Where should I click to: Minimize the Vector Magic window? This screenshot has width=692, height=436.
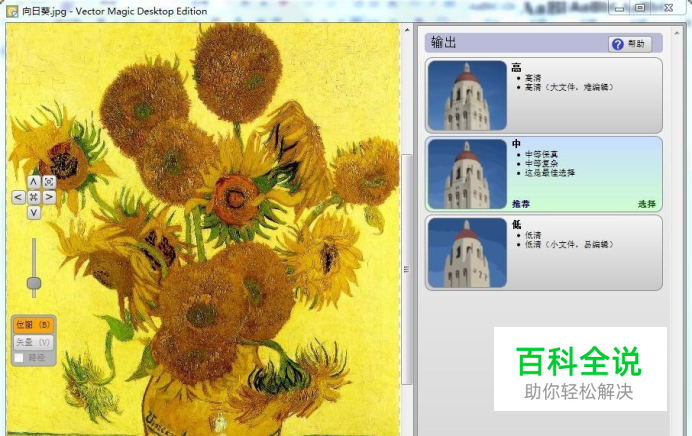coord(620,8)
